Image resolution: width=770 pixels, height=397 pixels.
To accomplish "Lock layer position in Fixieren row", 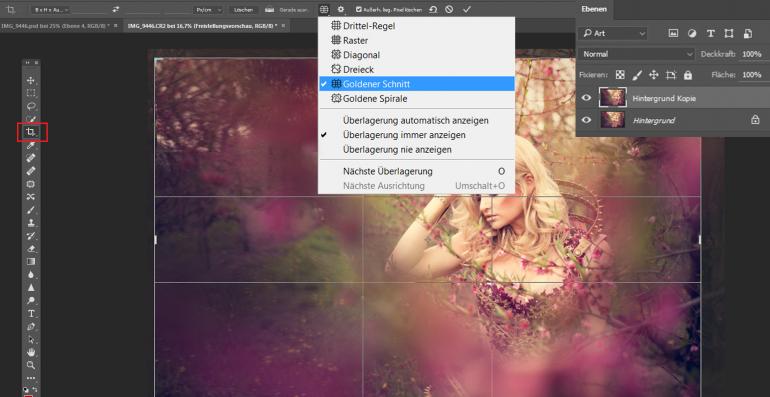I will 654,75.
